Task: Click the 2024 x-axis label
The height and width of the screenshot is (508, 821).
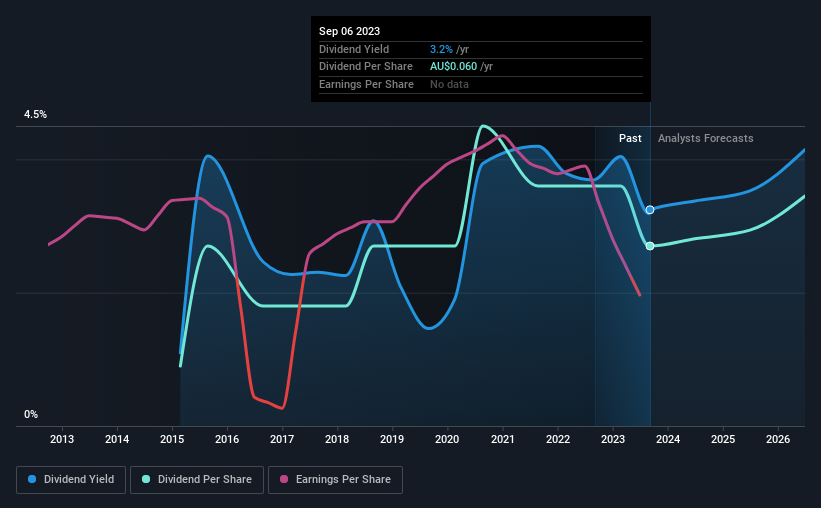Action: pos(668,439)
